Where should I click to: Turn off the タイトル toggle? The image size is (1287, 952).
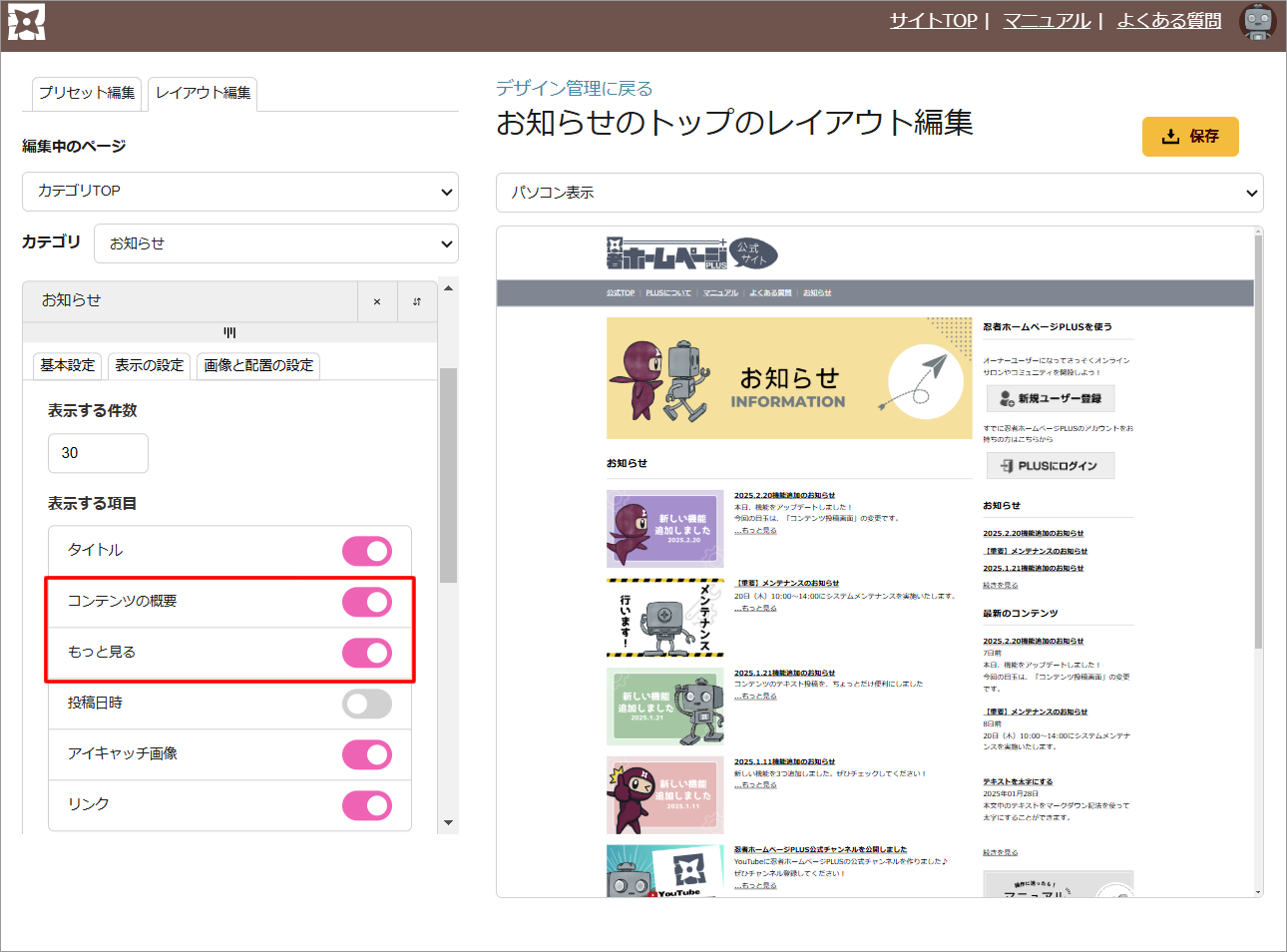[367, 551]
